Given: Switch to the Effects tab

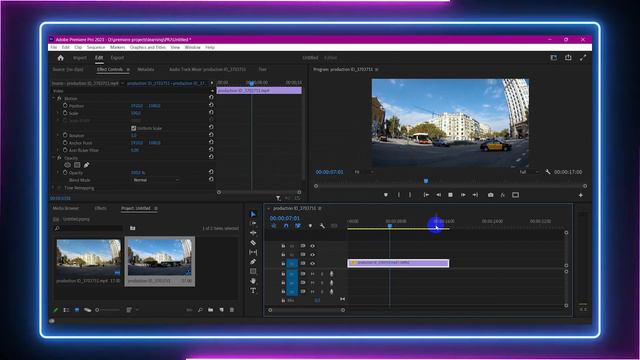Looking at the screenshot, I should coord(100,208).
